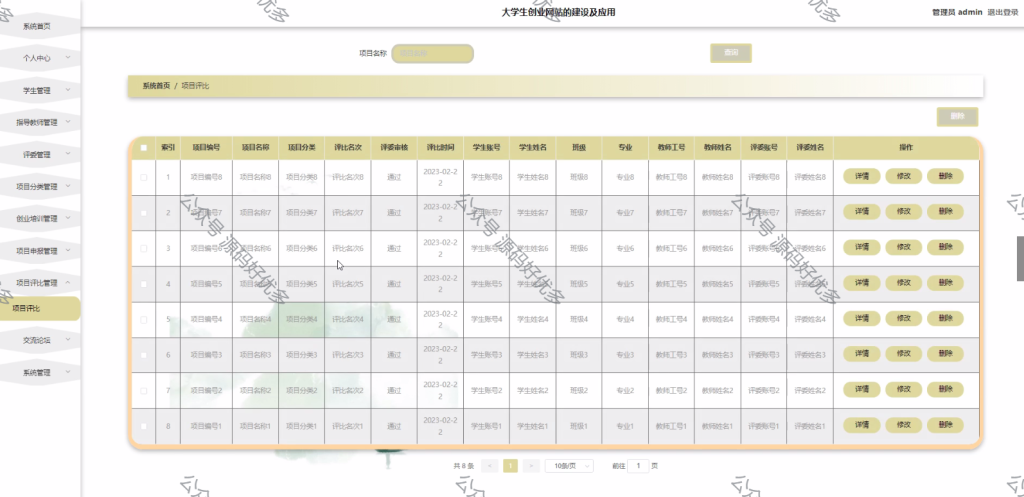Click 删除 for the 项目编号4 row
The width and height of the screenshot is (1024, 497).
click(945, 319)
